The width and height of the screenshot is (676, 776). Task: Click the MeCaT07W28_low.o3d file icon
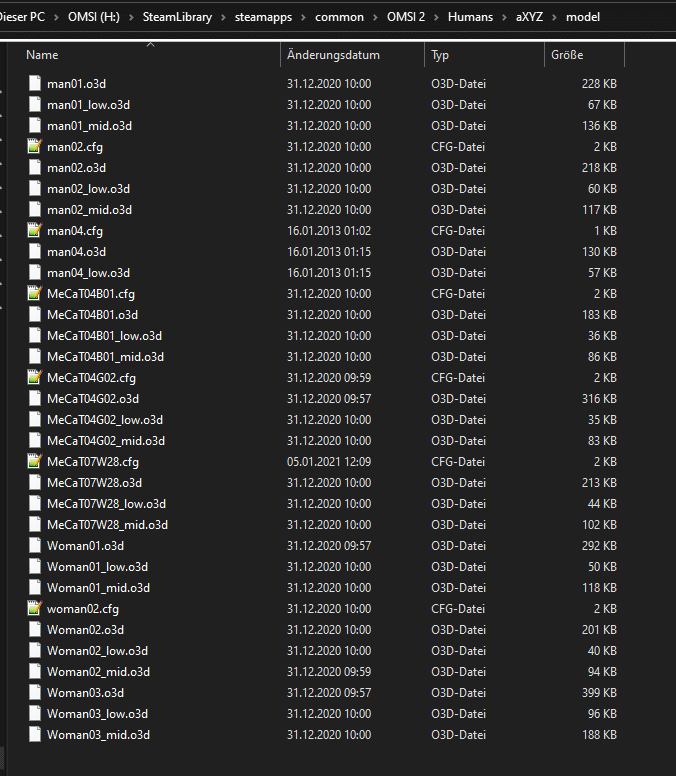tap(35, 504)
